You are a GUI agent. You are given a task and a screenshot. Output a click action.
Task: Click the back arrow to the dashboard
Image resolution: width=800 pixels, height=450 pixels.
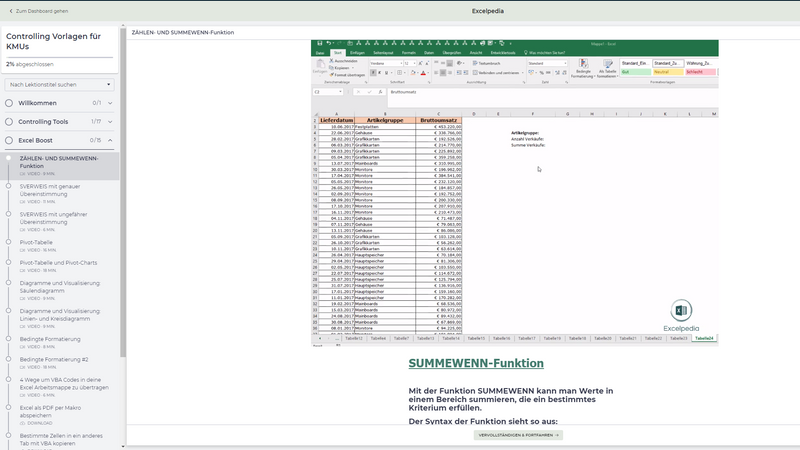click(x=11, y=11)
